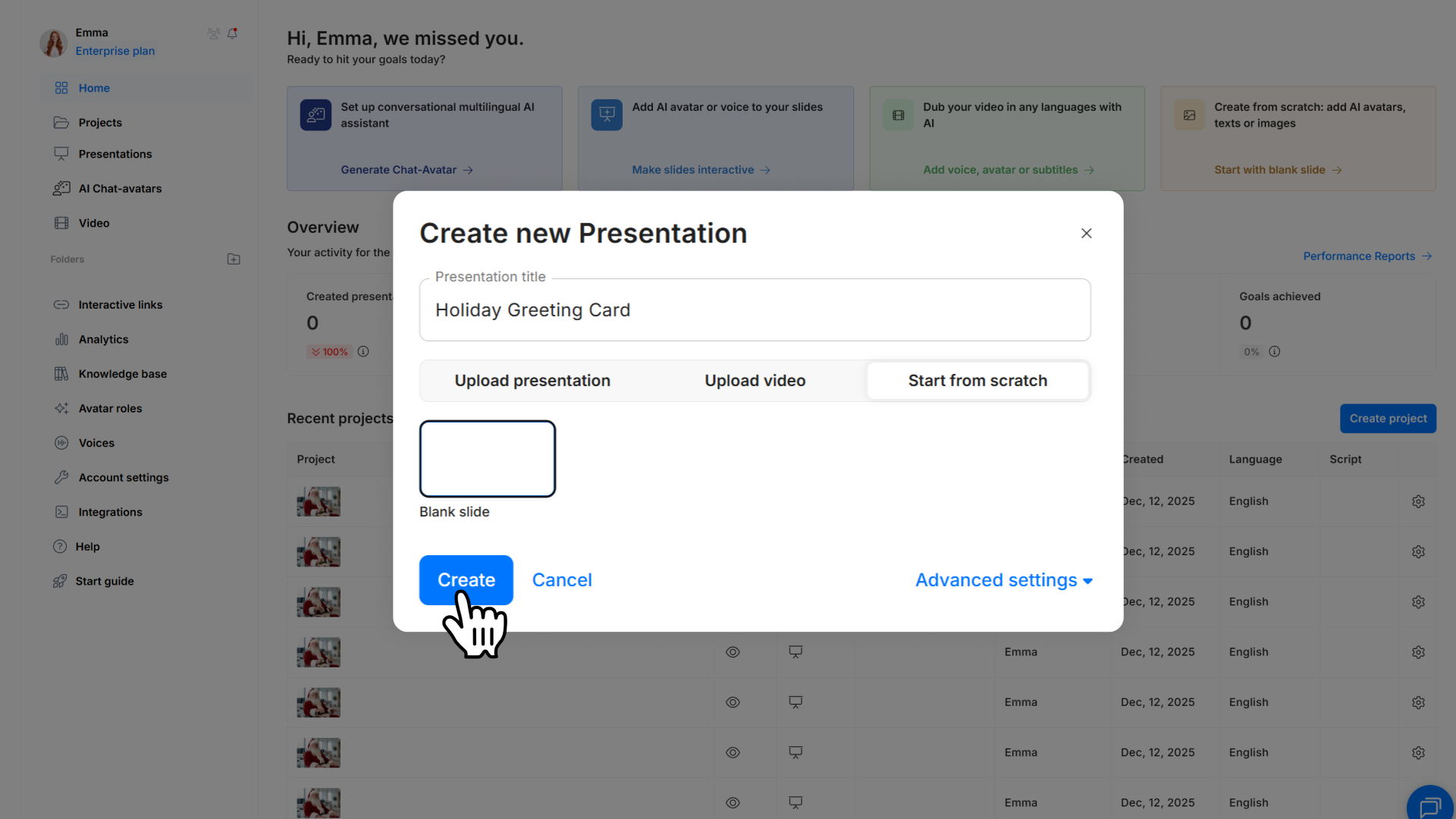Expand the Advanced settings dropdown
The width and height of the screenshot is (1456, 819).
pos(1003,580)
